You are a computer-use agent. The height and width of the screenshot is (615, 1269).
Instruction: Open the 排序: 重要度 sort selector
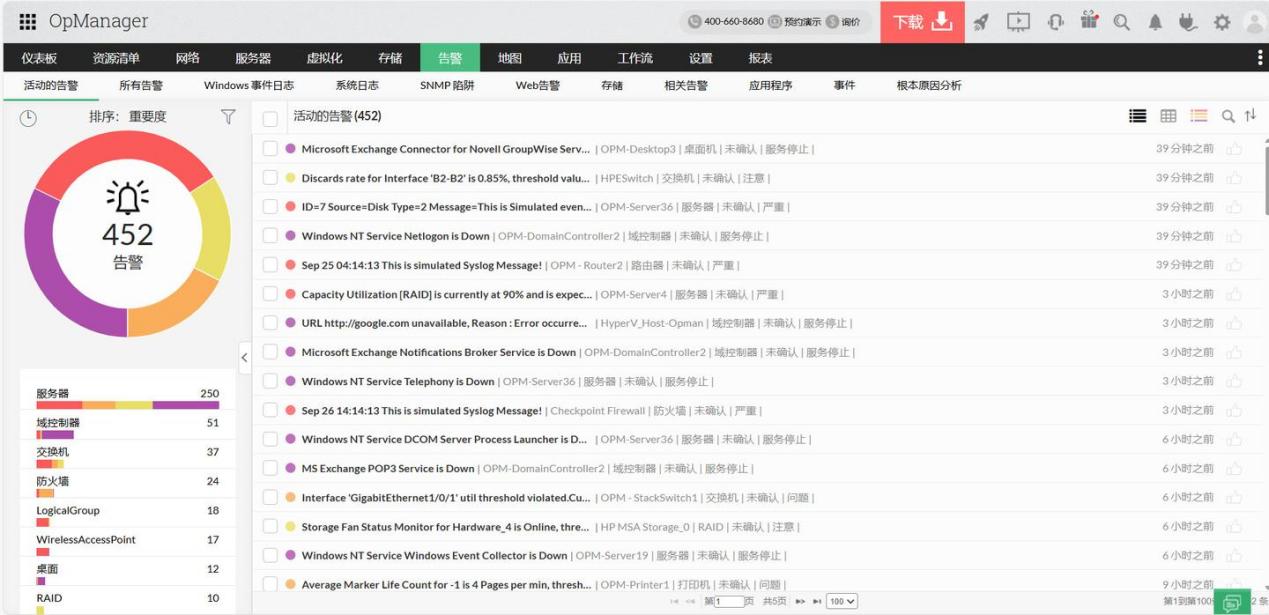(128, 117)
